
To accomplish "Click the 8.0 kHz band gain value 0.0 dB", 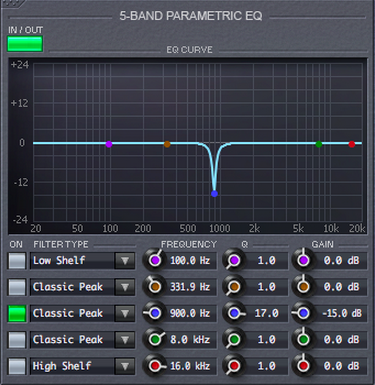I will pos(341,340).
